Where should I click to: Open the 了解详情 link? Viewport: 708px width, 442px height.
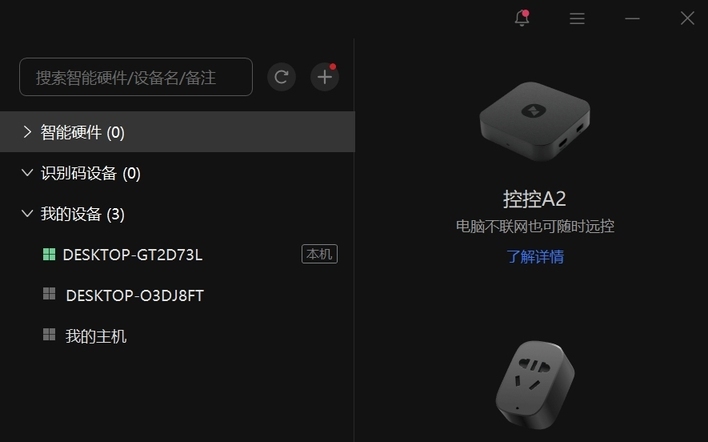click(x=535, y=256)
